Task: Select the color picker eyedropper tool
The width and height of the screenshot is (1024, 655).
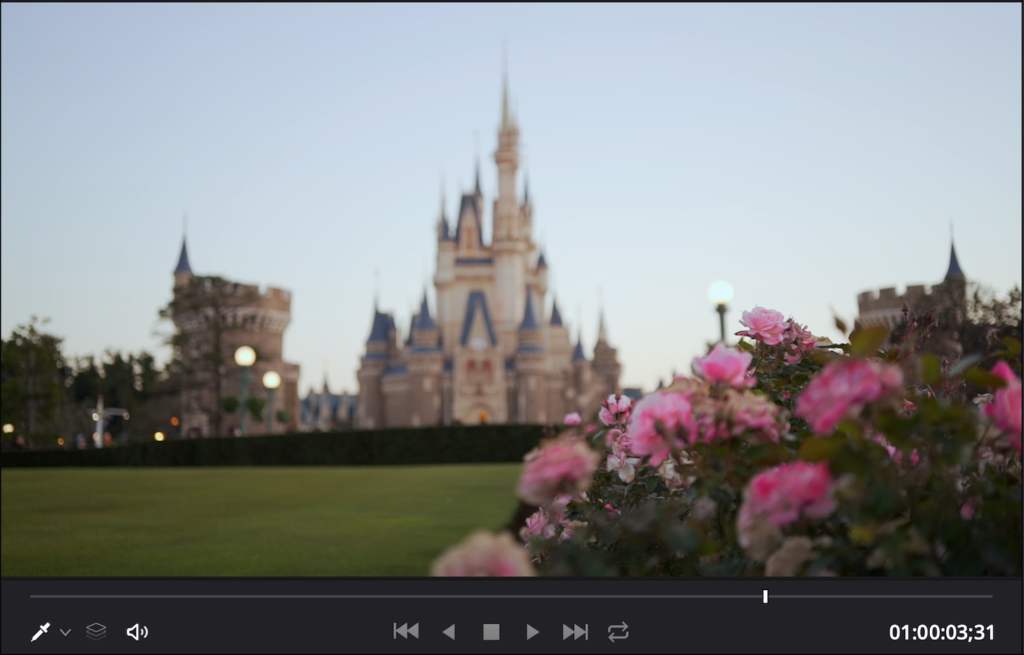Action: (40, 631)
